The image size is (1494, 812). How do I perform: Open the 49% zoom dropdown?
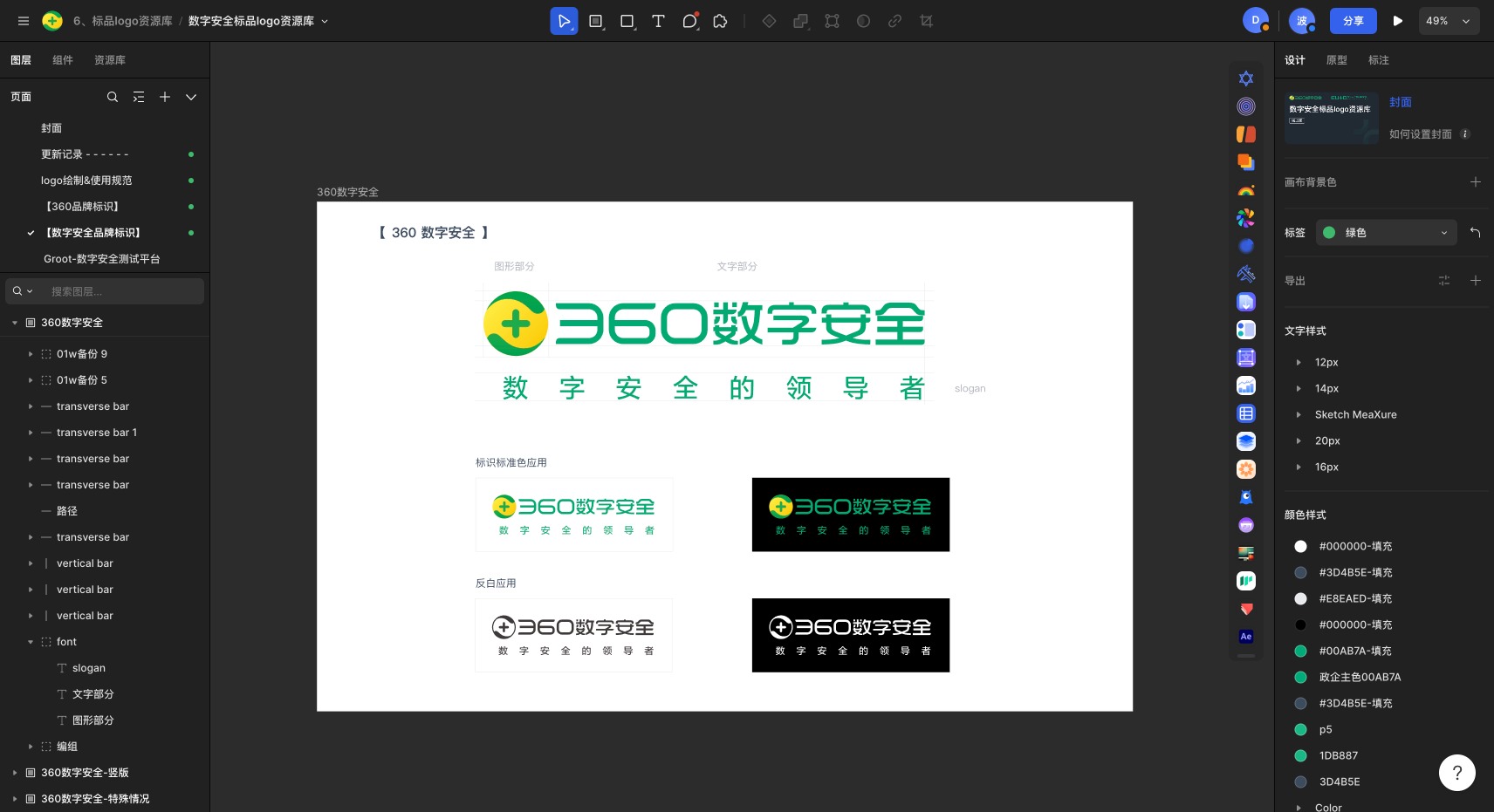[1449, 21]
